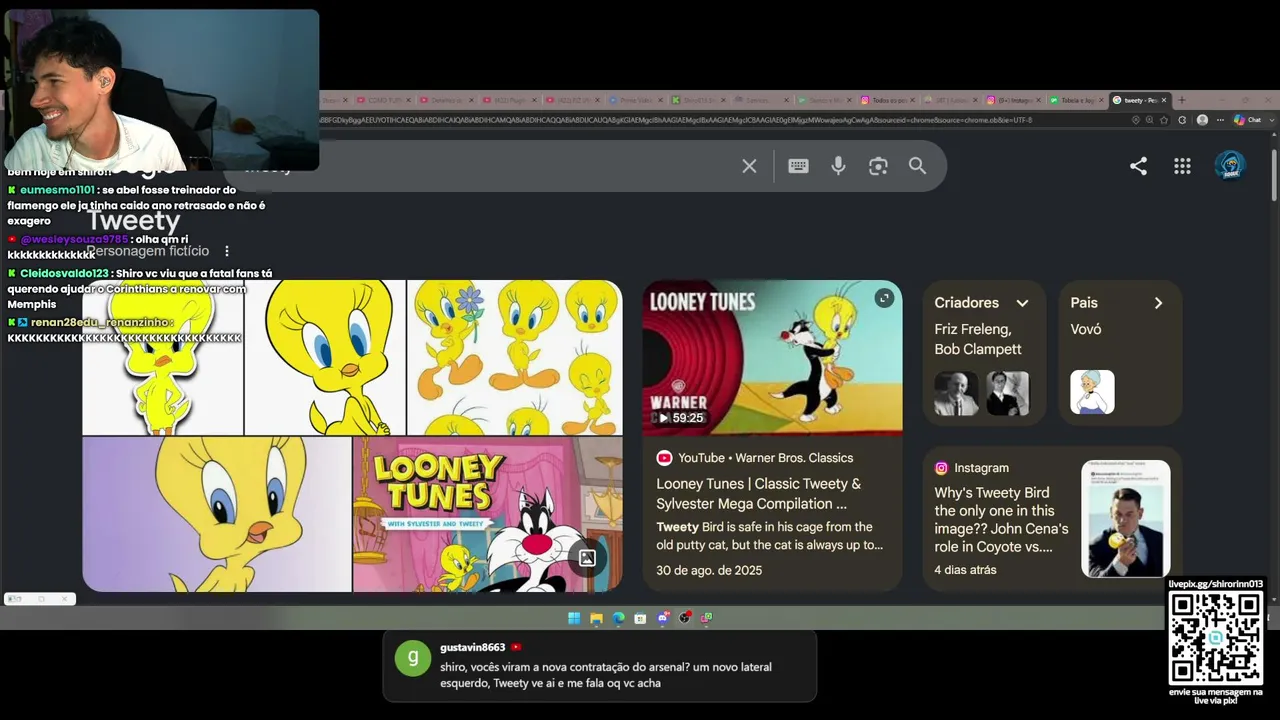
Task: Open John Cena Instagram post thumbnail
Action: pyautogui.click(x=1126, y=519)
